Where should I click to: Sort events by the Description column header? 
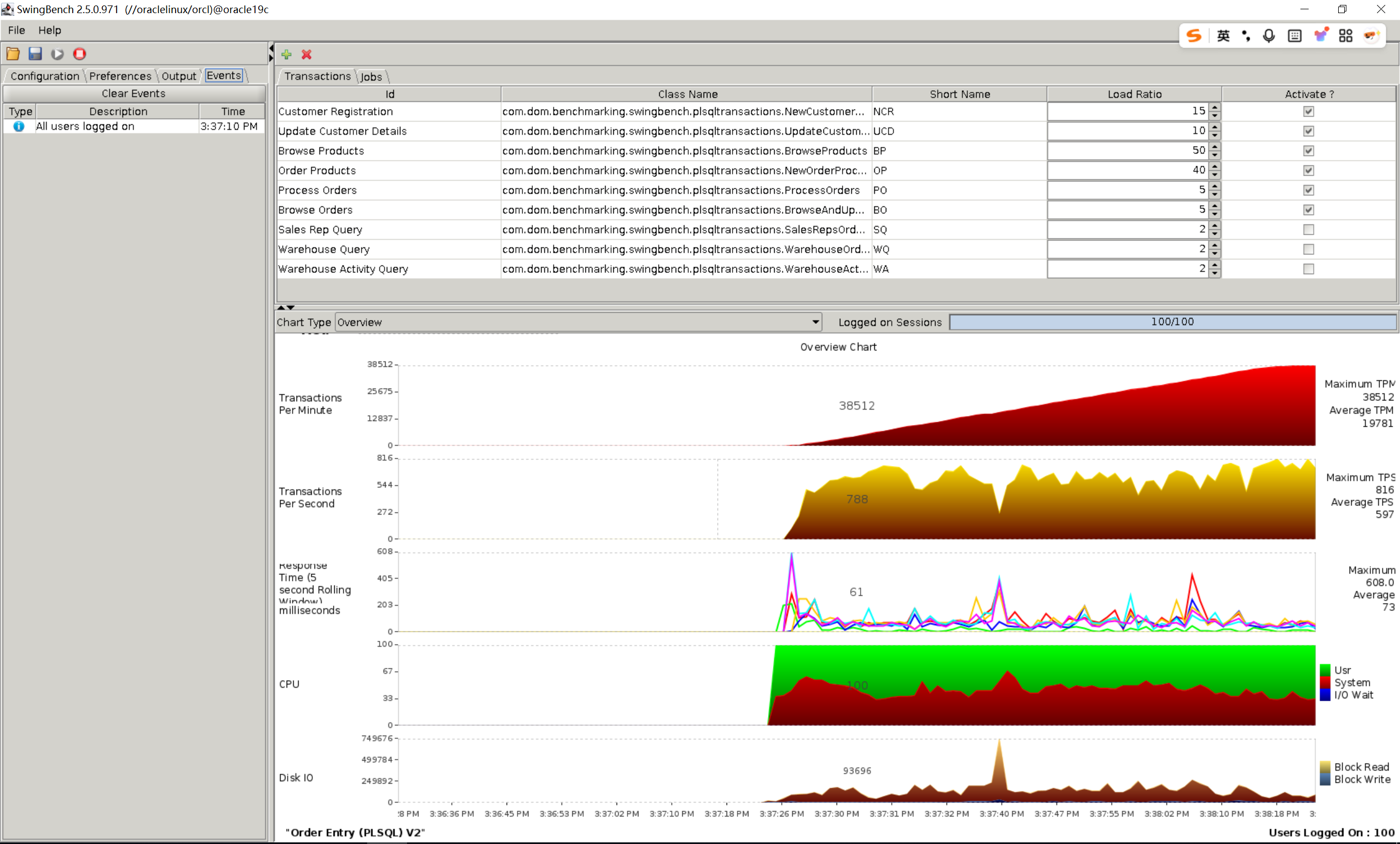118,112
